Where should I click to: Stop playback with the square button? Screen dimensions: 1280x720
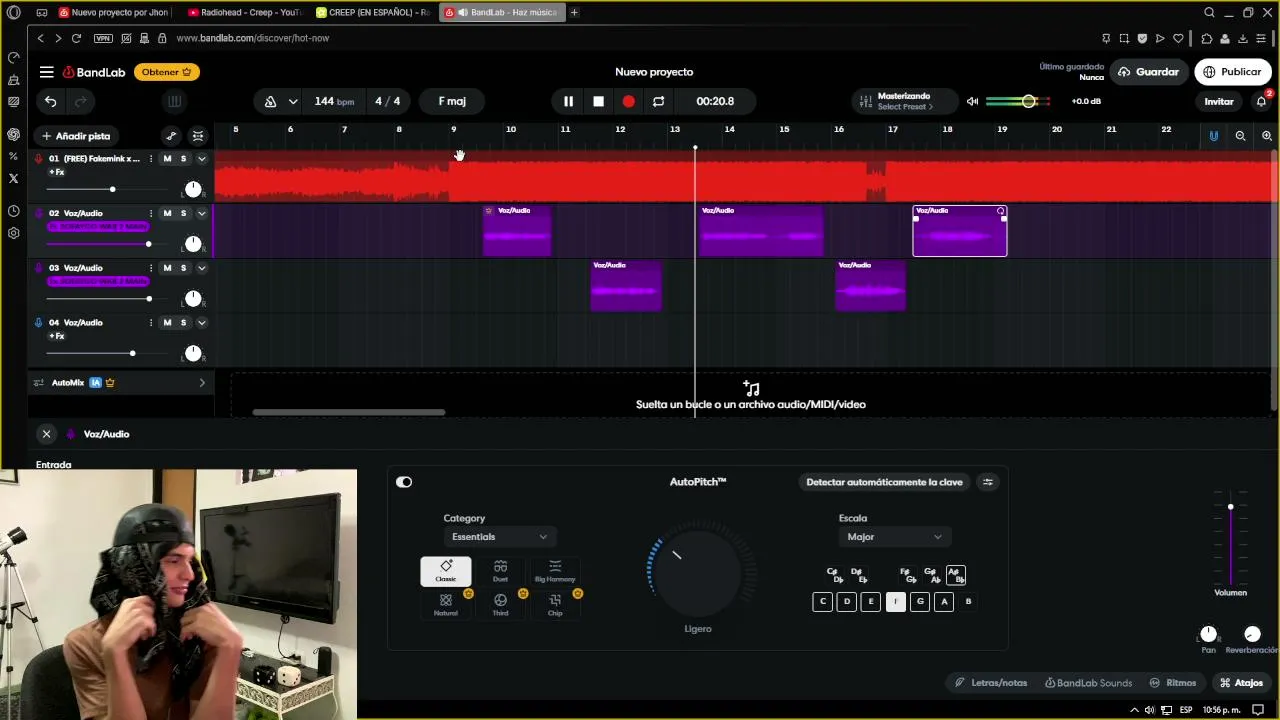598,101
